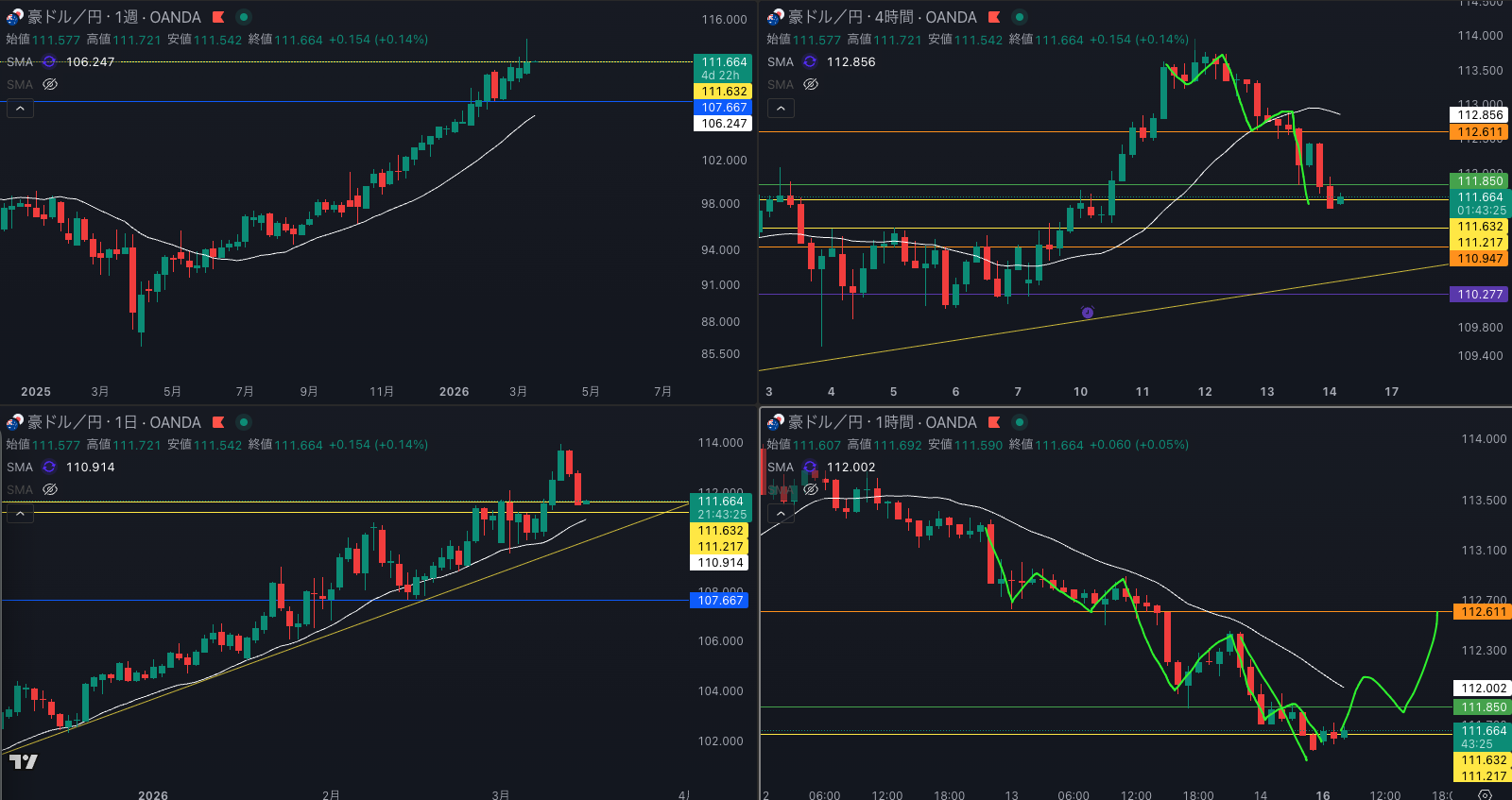
Task: Open chart settings gear in the bottom-right corner
Action: (1485, 794)
